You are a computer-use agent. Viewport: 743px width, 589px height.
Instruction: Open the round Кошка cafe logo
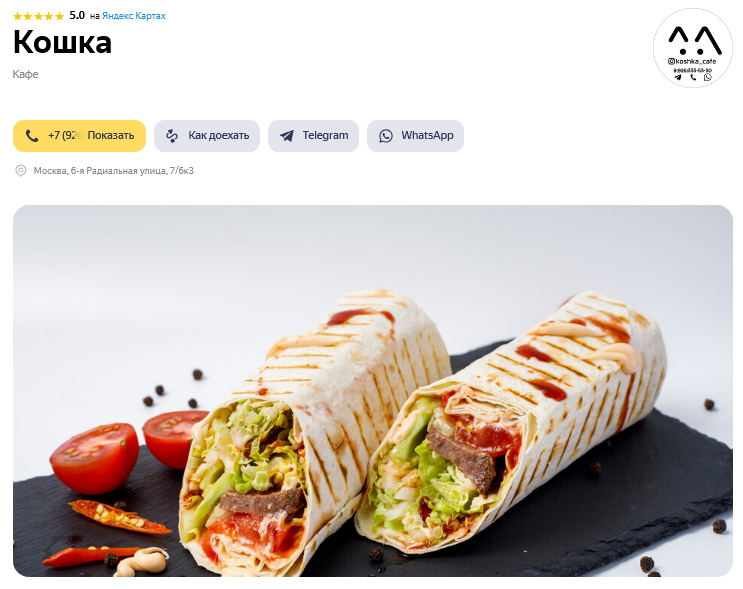(x=693, y=48)
